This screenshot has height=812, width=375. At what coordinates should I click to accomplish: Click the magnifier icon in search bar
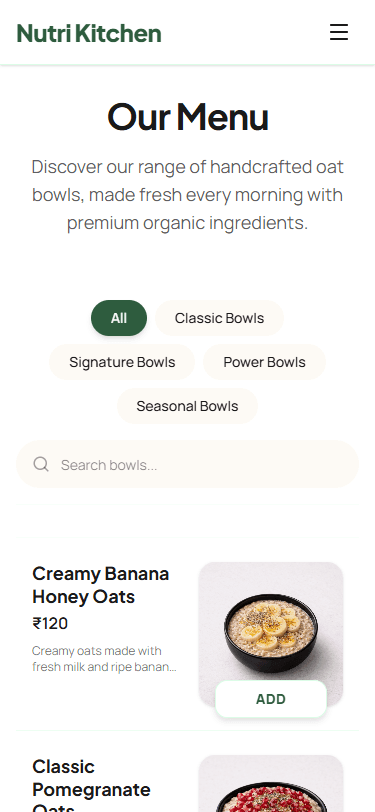(41, 464)
